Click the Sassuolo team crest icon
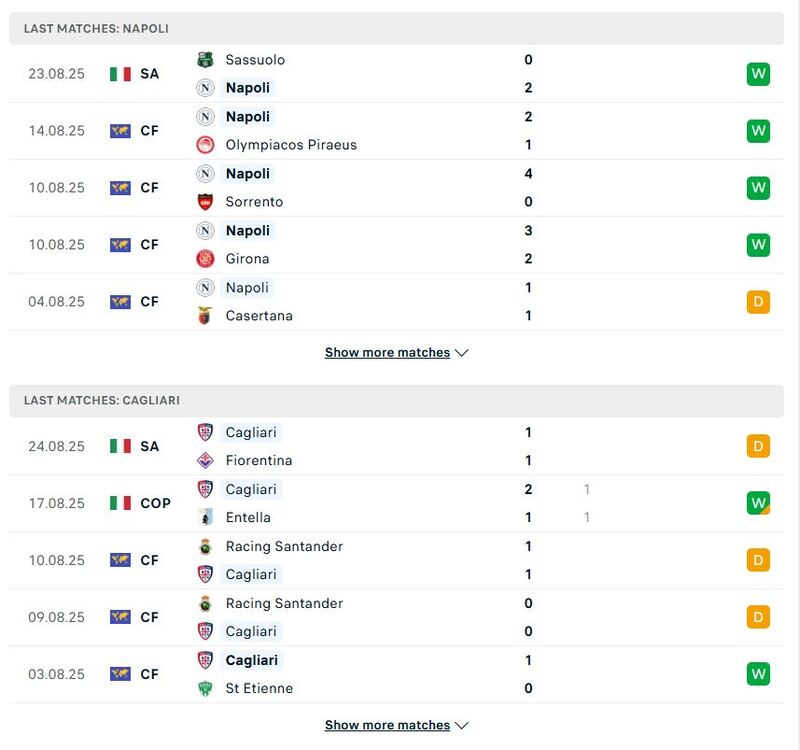Screen dimensions: 800x750 [205, 60]
